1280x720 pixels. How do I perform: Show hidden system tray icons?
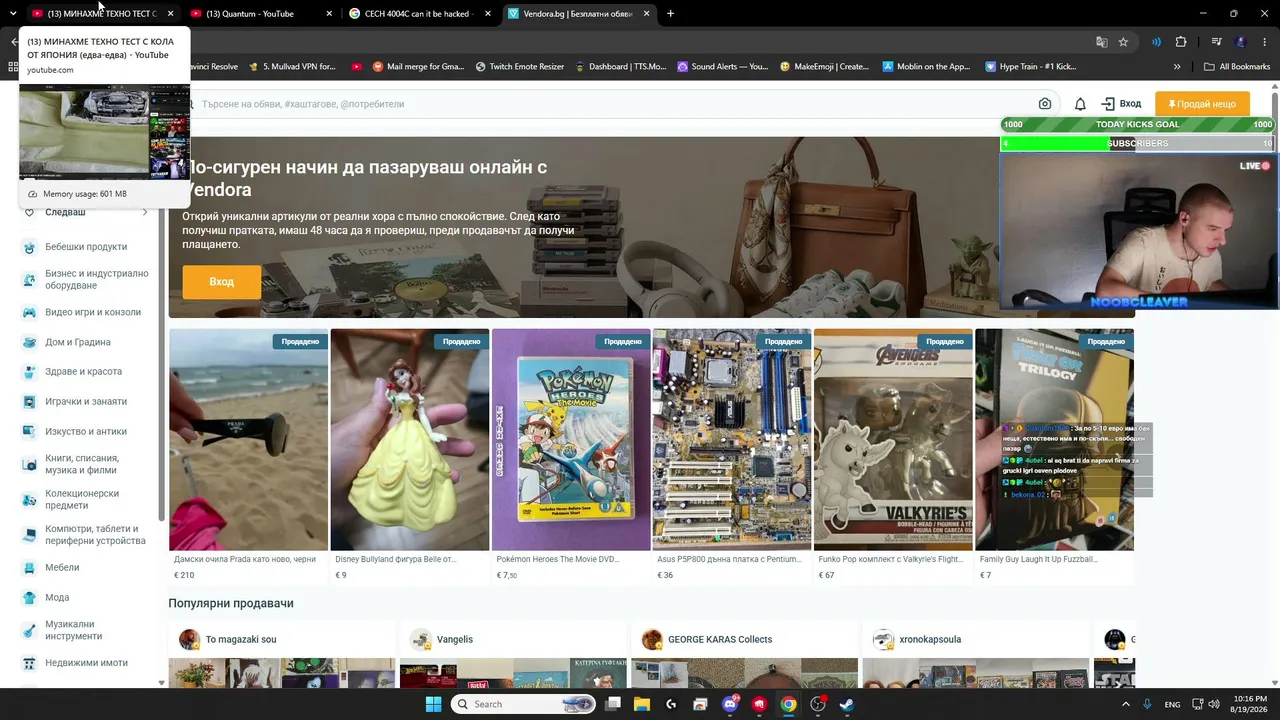tap(1125, 704)
